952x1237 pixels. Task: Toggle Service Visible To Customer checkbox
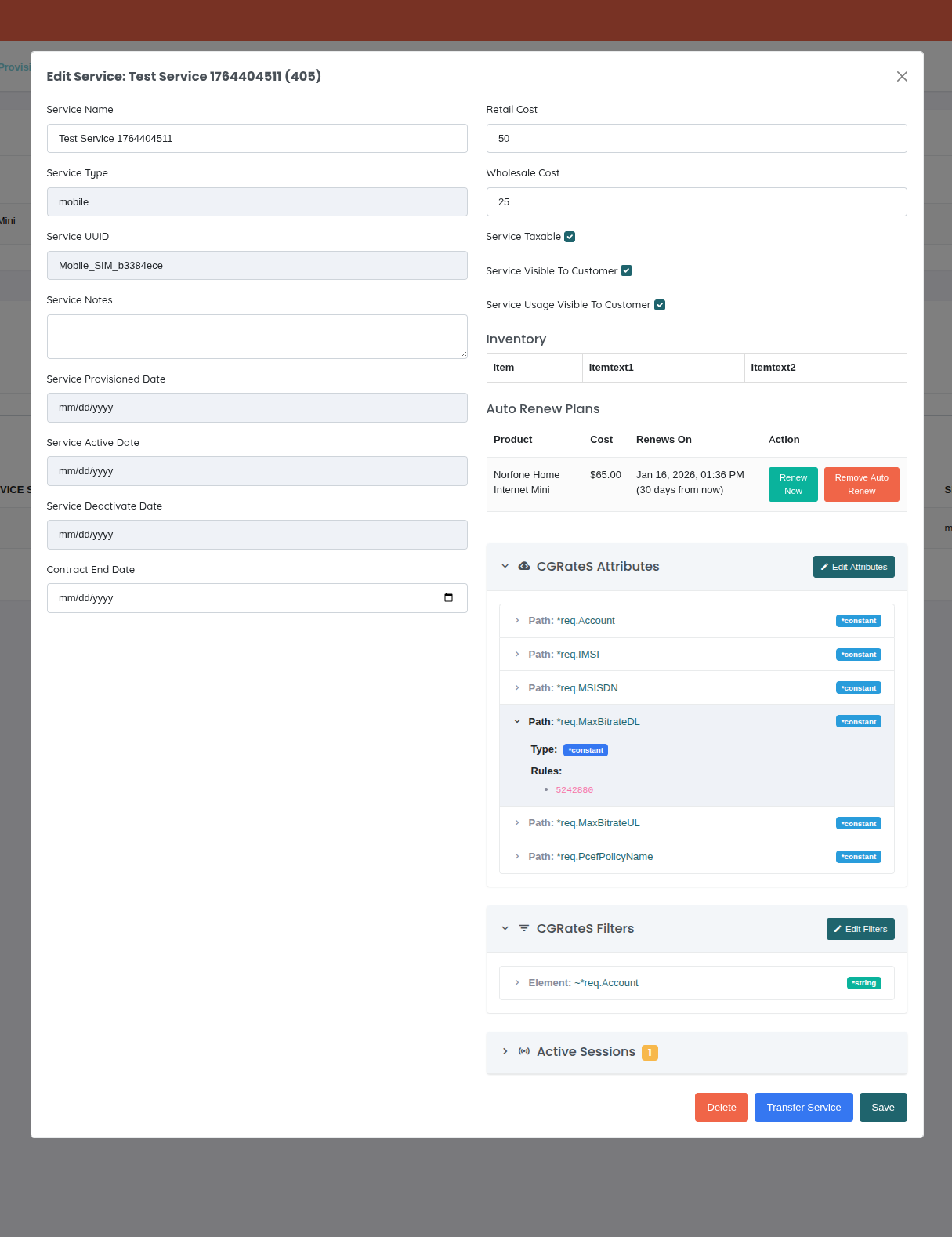(626, 270)
